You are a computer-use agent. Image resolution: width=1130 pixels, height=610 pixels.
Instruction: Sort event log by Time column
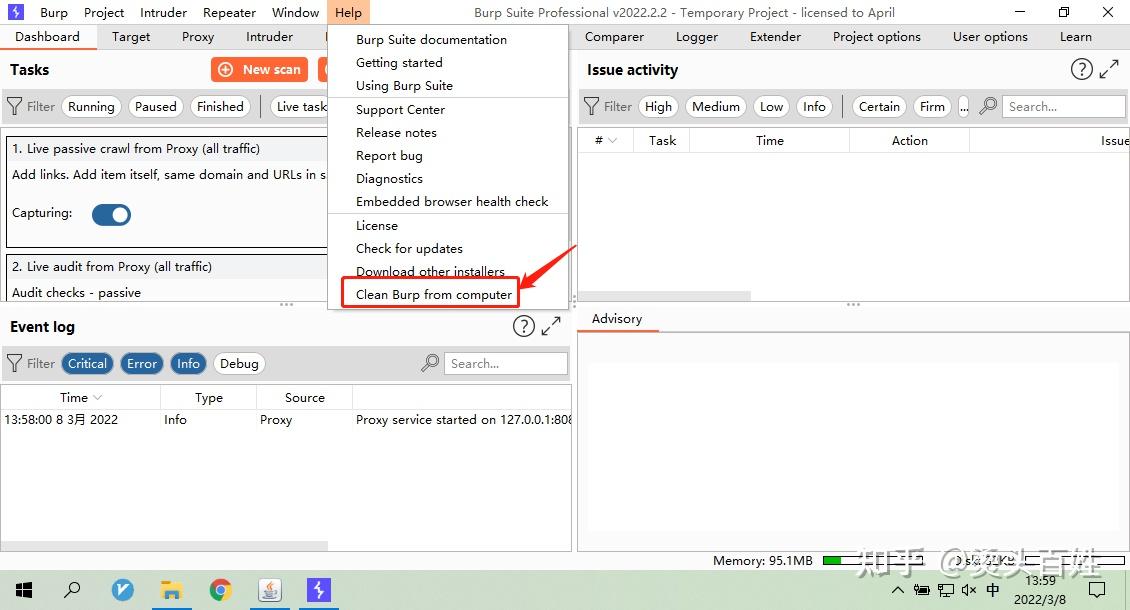click(x=80, y=397)
